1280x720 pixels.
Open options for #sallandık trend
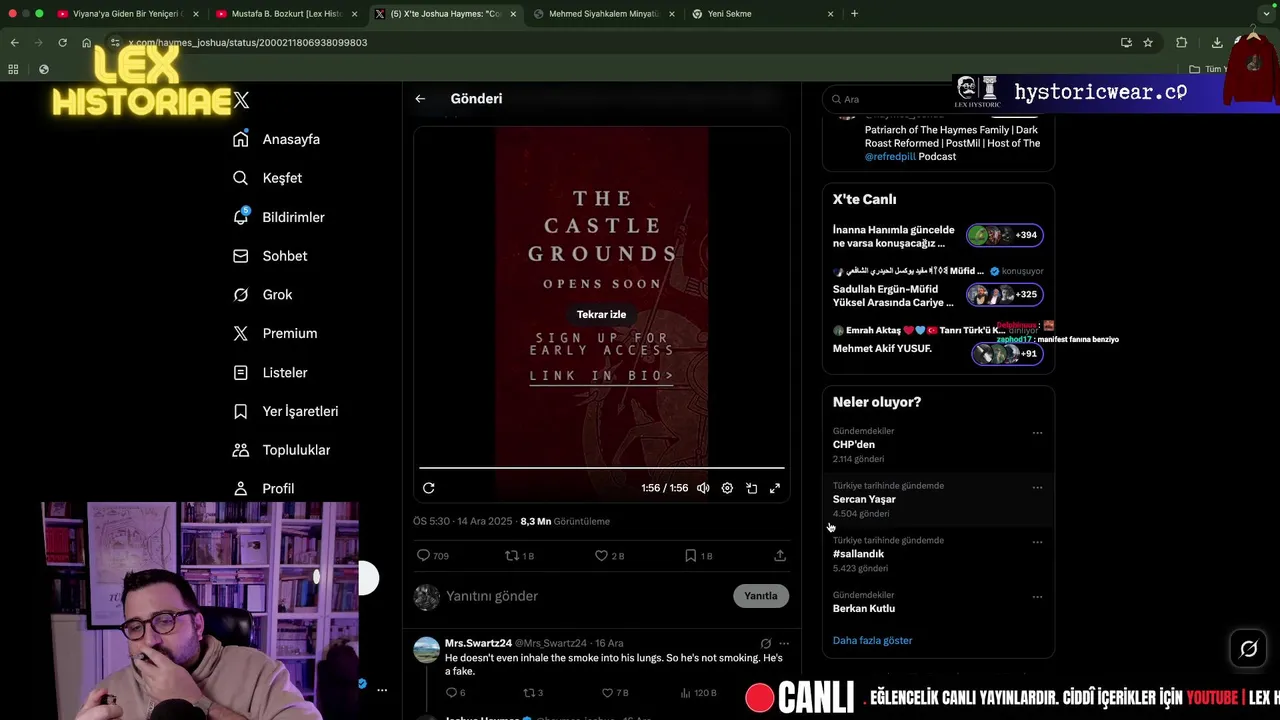[1037, 542]
